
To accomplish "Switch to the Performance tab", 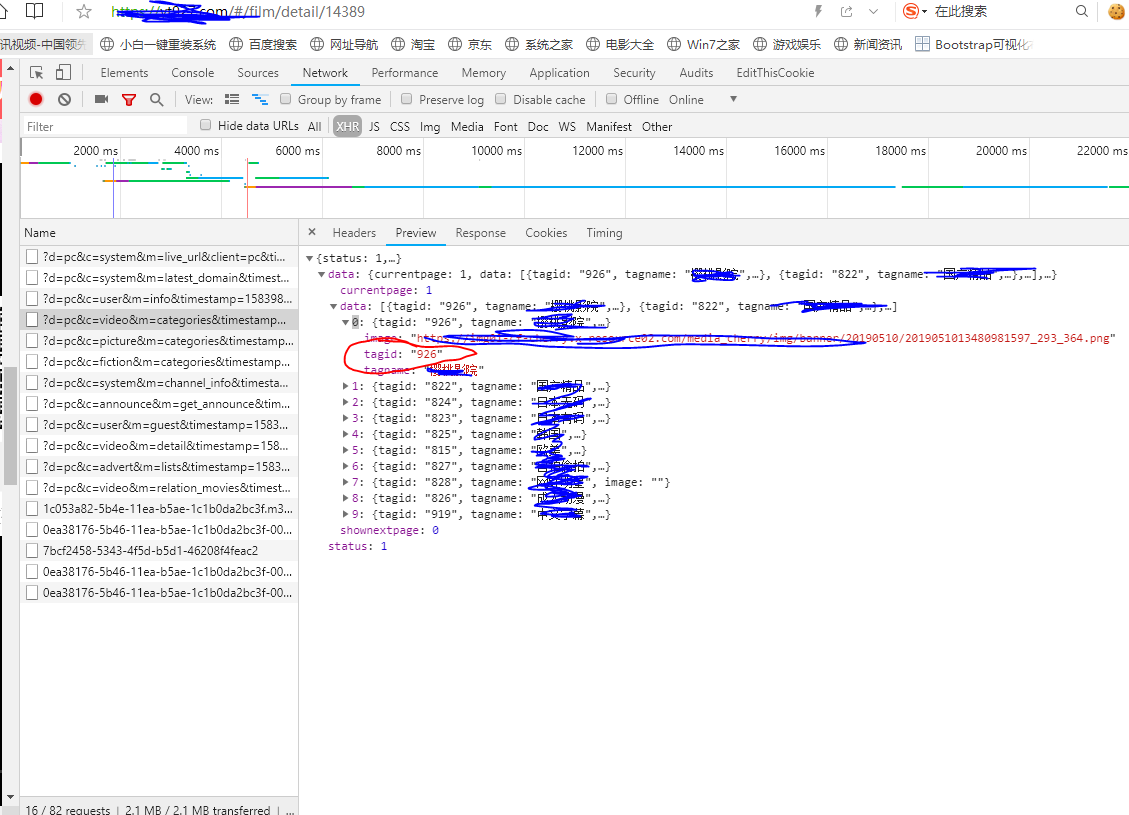I will coord(405,73).
